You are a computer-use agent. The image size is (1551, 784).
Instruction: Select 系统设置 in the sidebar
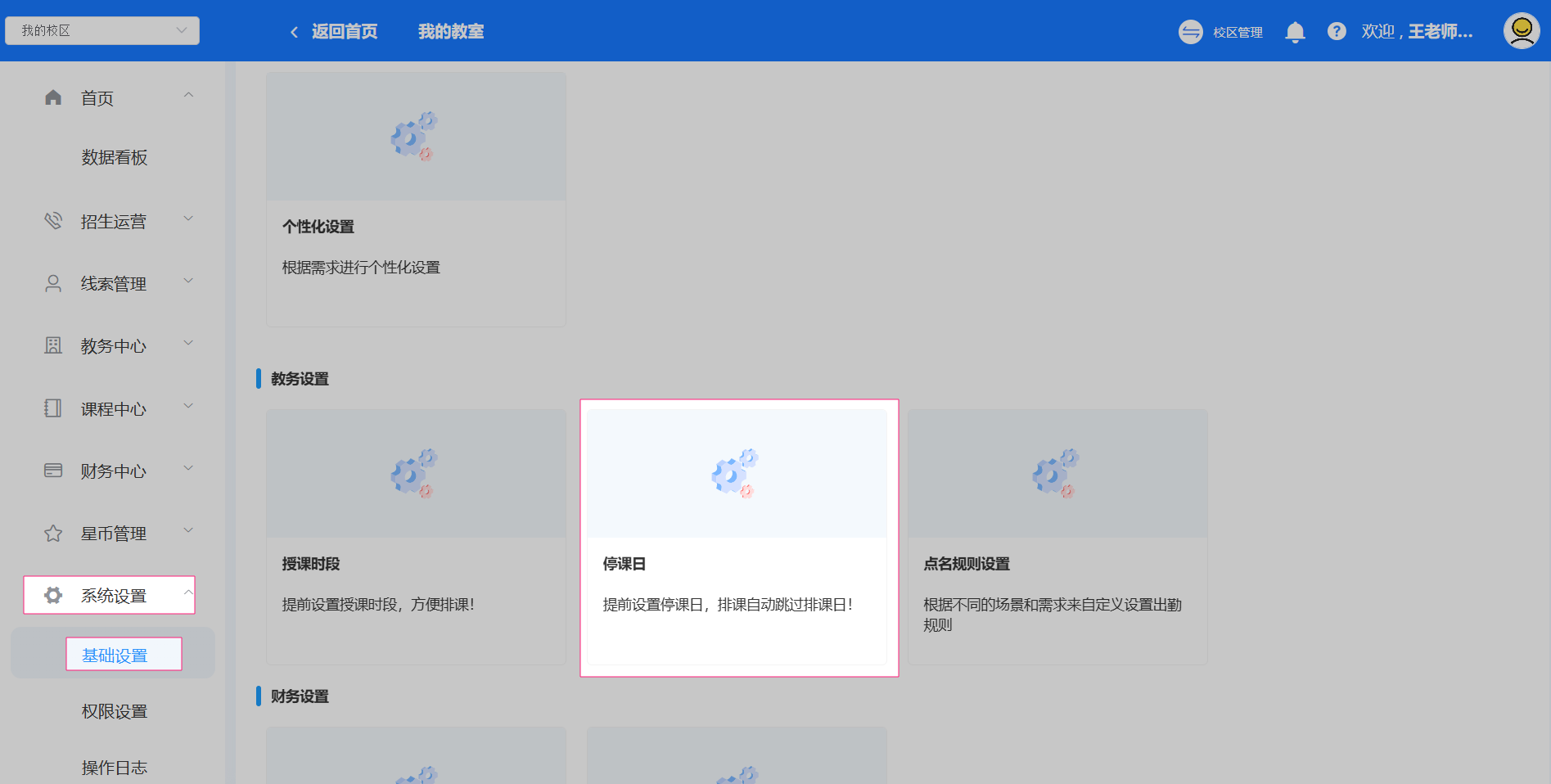(114, 596)
